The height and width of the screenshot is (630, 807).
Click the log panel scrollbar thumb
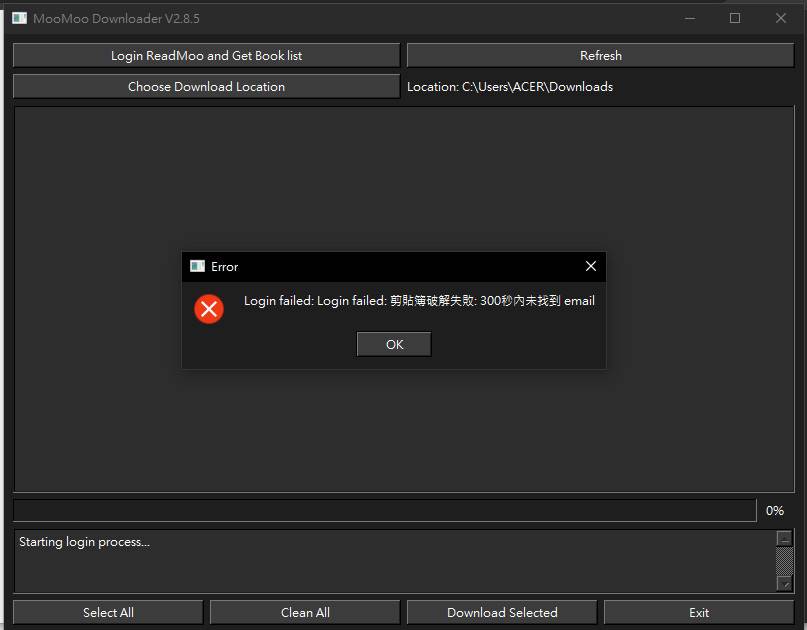[784, 561]
